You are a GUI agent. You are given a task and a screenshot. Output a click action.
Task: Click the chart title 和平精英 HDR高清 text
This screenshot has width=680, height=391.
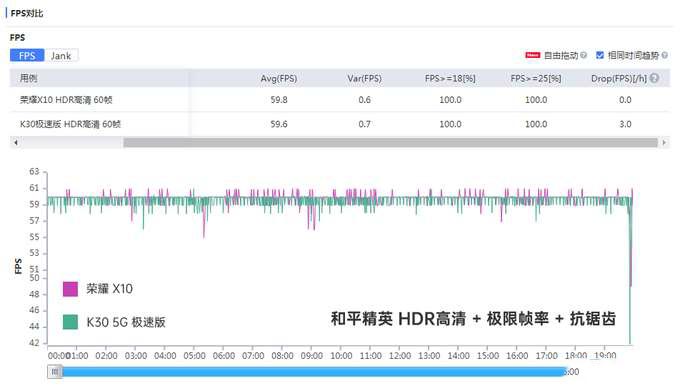click(398, 319)
